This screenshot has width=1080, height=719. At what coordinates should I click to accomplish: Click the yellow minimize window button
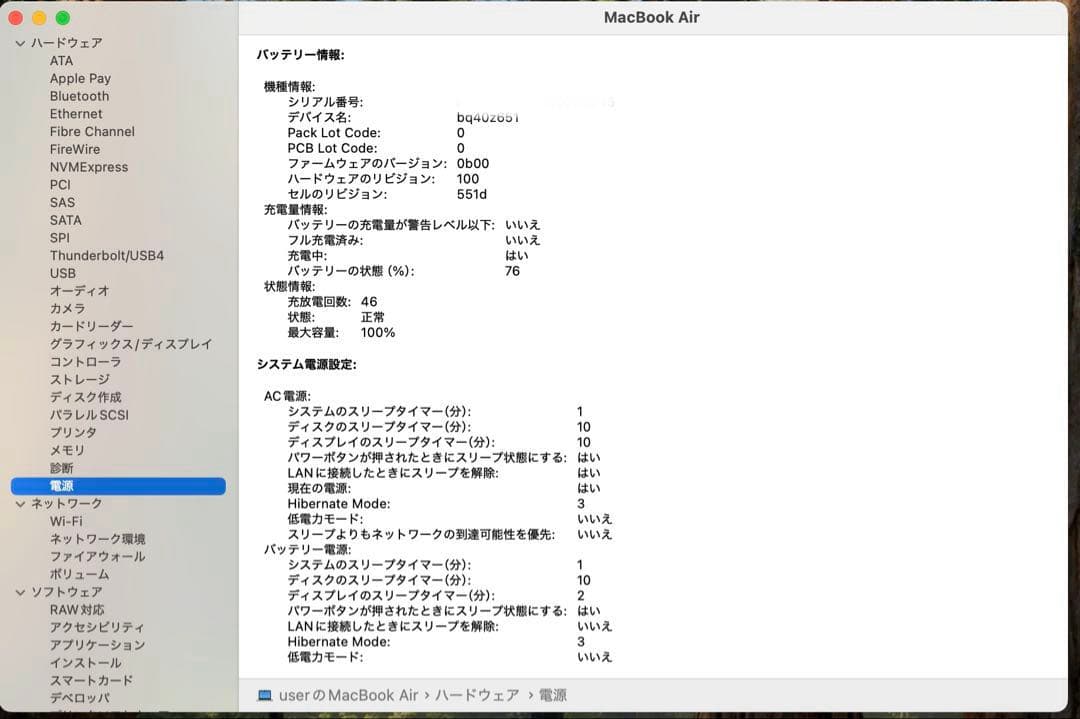pos(39,18)
